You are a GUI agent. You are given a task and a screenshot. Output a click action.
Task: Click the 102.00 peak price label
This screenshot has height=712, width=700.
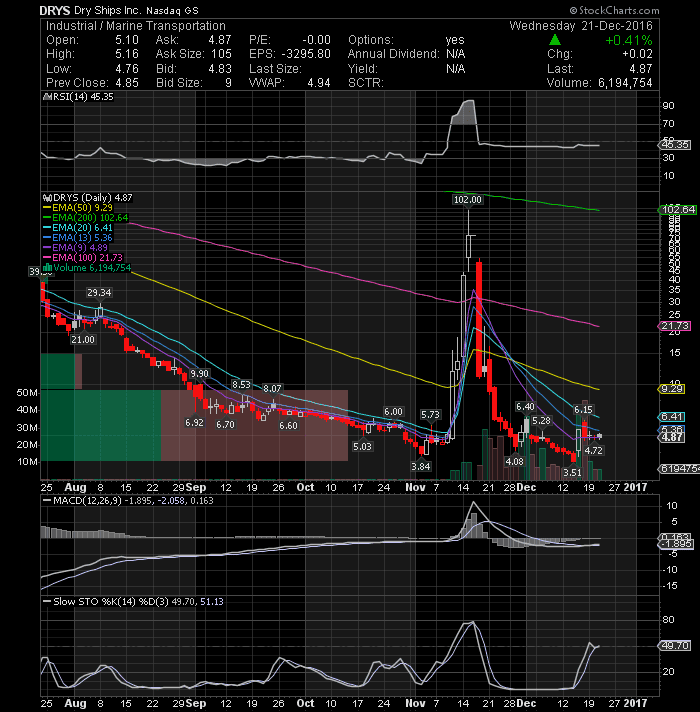468,200
